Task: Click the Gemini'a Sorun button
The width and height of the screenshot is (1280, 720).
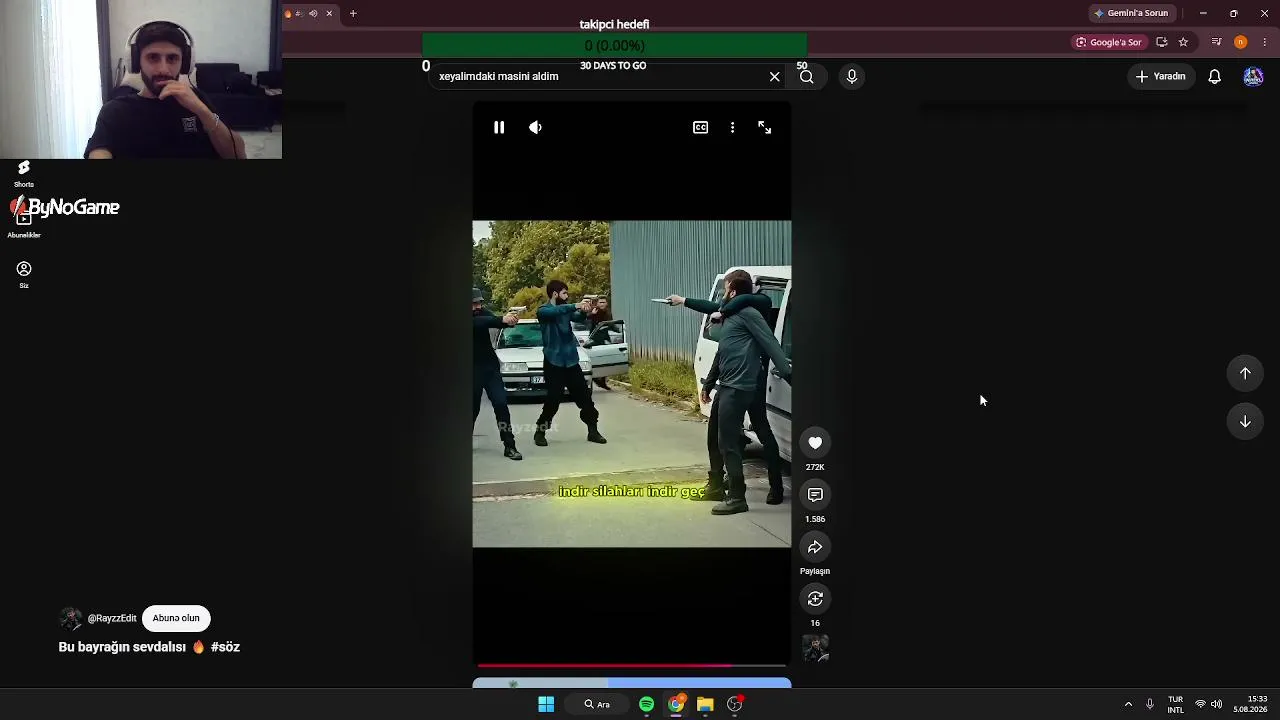Action: pyautogui.click(x=1132, y=13)
